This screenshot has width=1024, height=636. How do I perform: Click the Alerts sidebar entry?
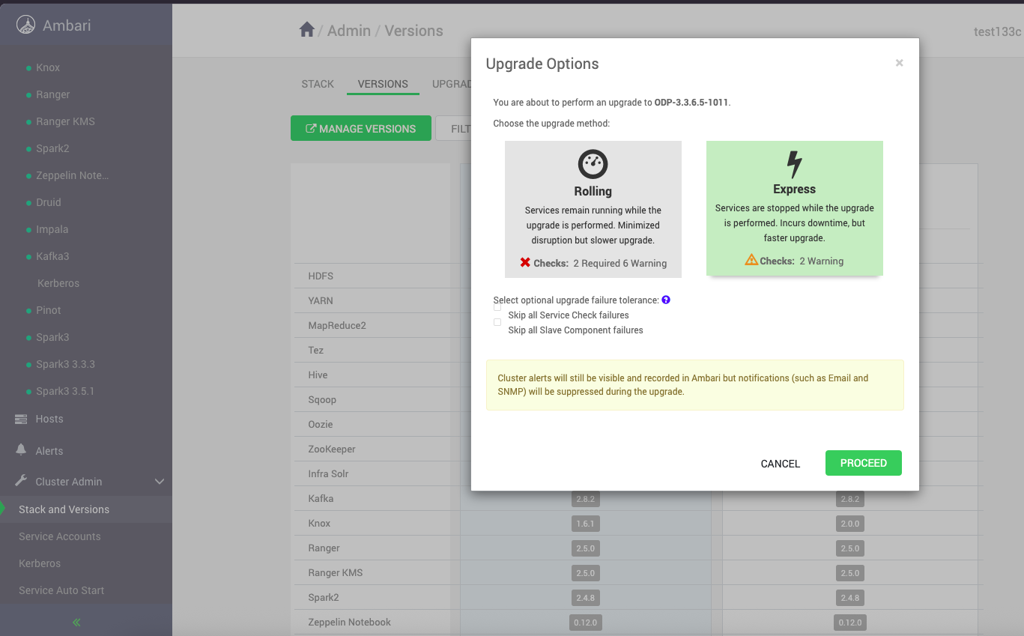[x=49, y=451]
